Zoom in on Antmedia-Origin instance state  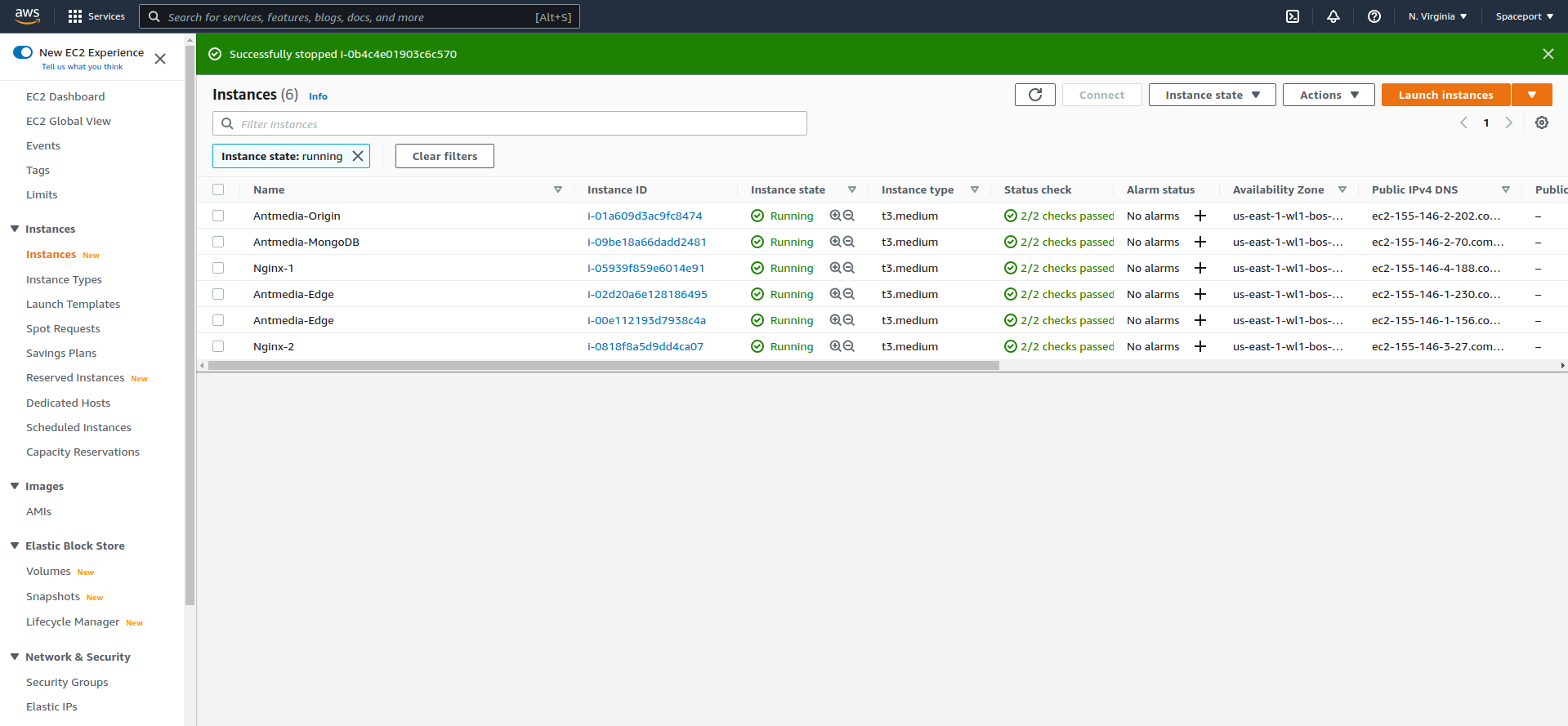point(835,216)
